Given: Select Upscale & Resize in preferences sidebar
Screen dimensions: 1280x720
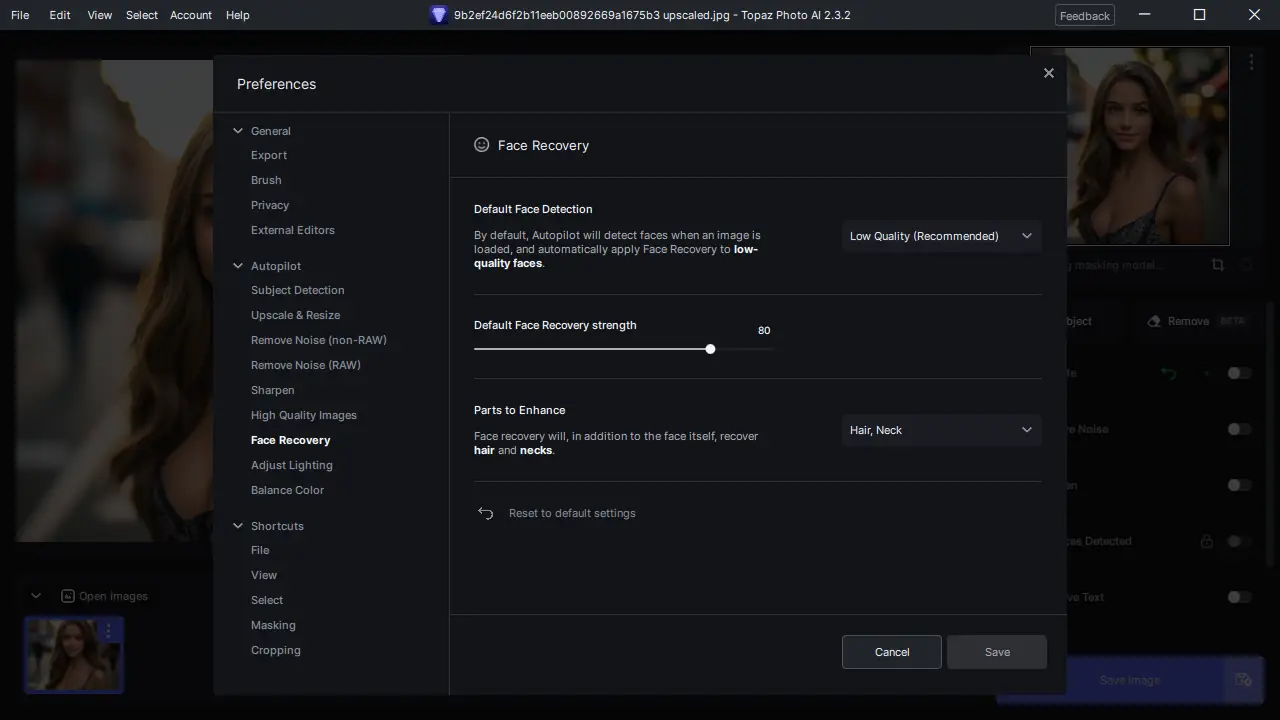Looking at the screenshot, I should pyautogui.click(x=295, y=315).
